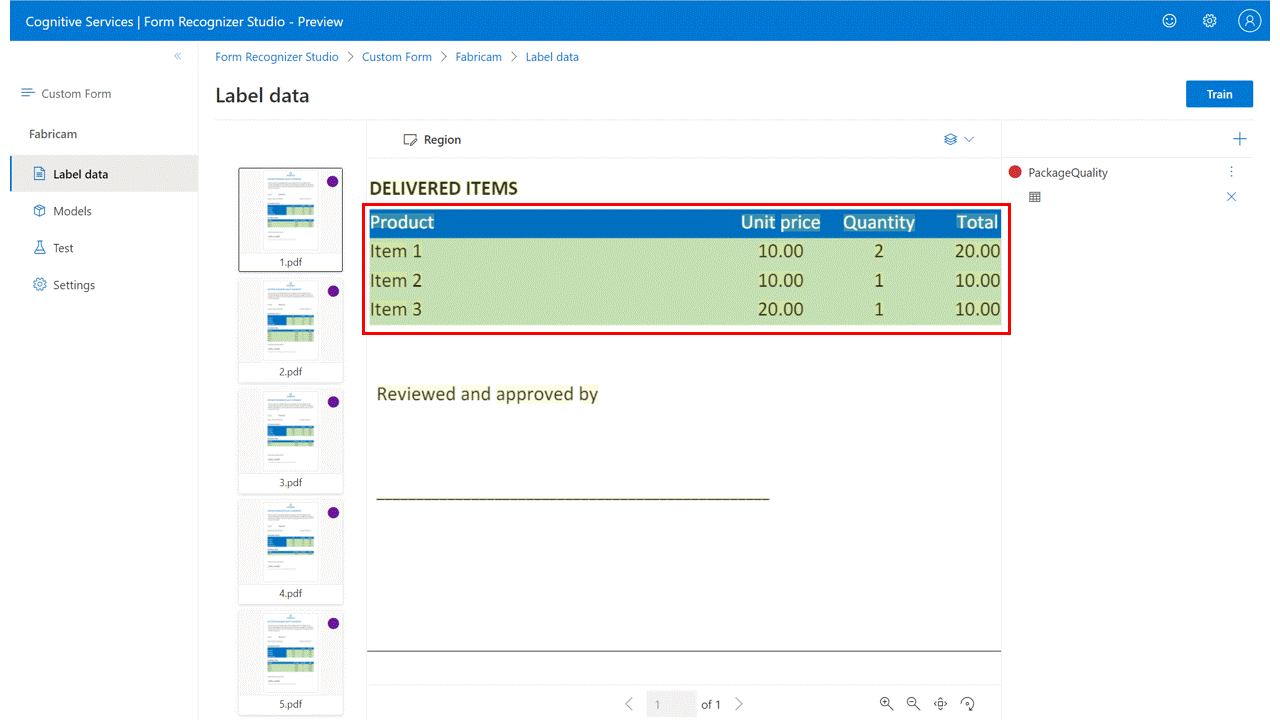Click the 20.00 total for Item 1

point(977,251)
